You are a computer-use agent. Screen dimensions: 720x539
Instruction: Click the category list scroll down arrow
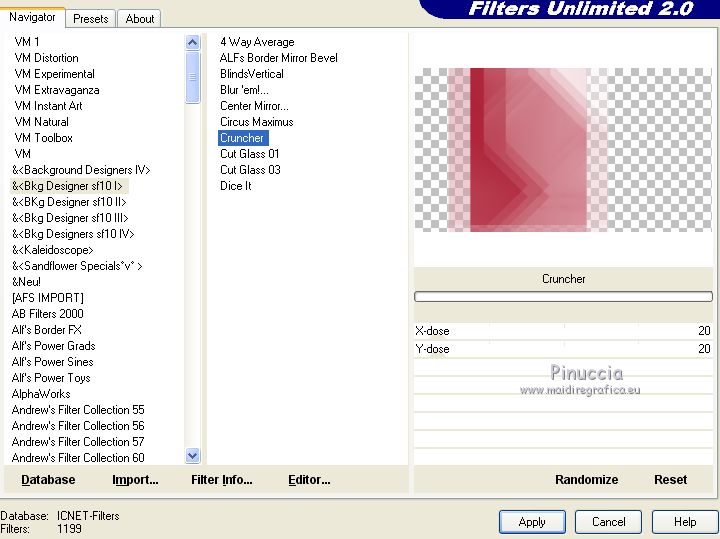[192, 455]
